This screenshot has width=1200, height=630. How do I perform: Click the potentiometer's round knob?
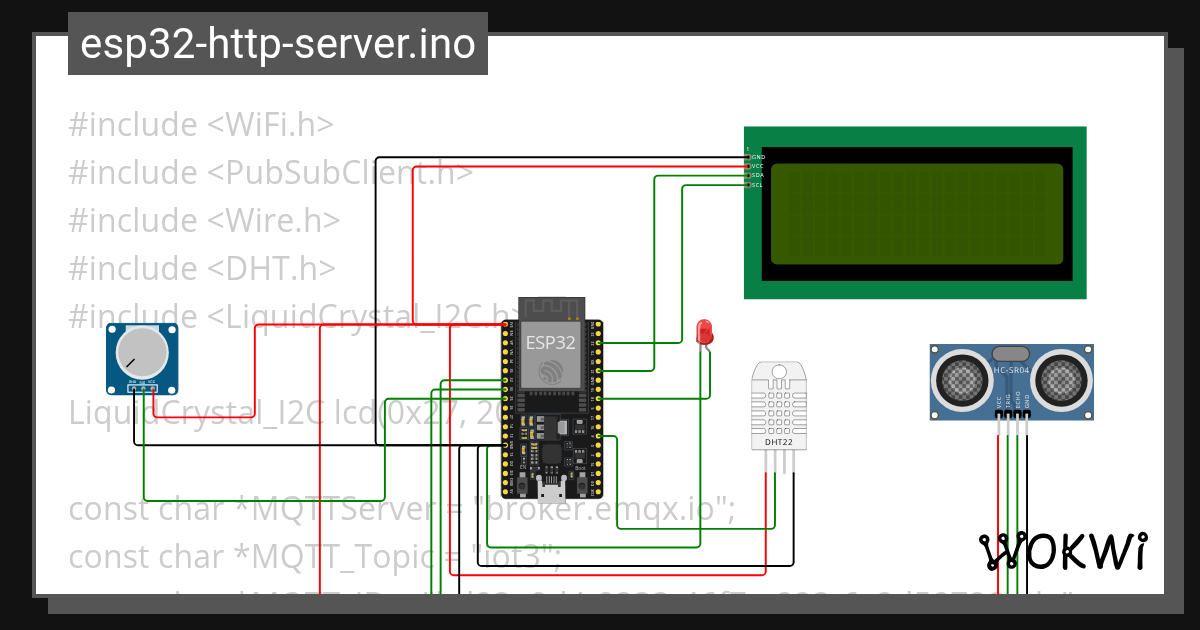pos(142,354)
